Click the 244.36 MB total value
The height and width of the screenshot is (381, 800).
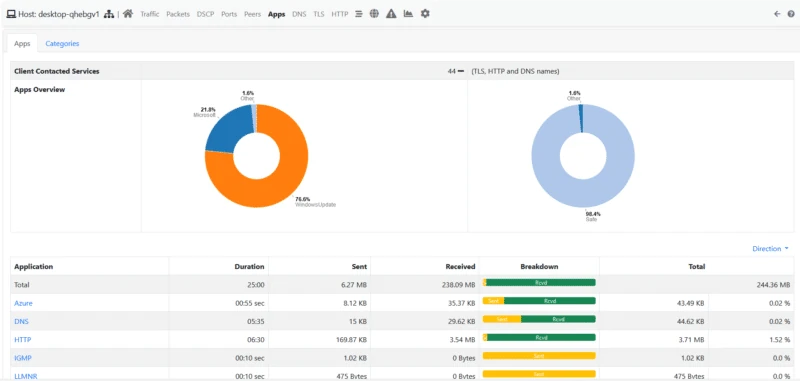tap(773, 285)
